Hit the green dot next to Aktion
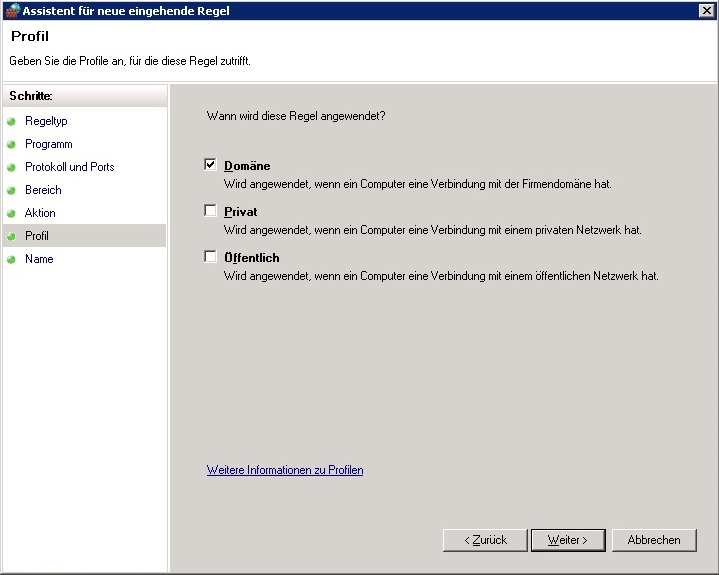 point(12,213)
